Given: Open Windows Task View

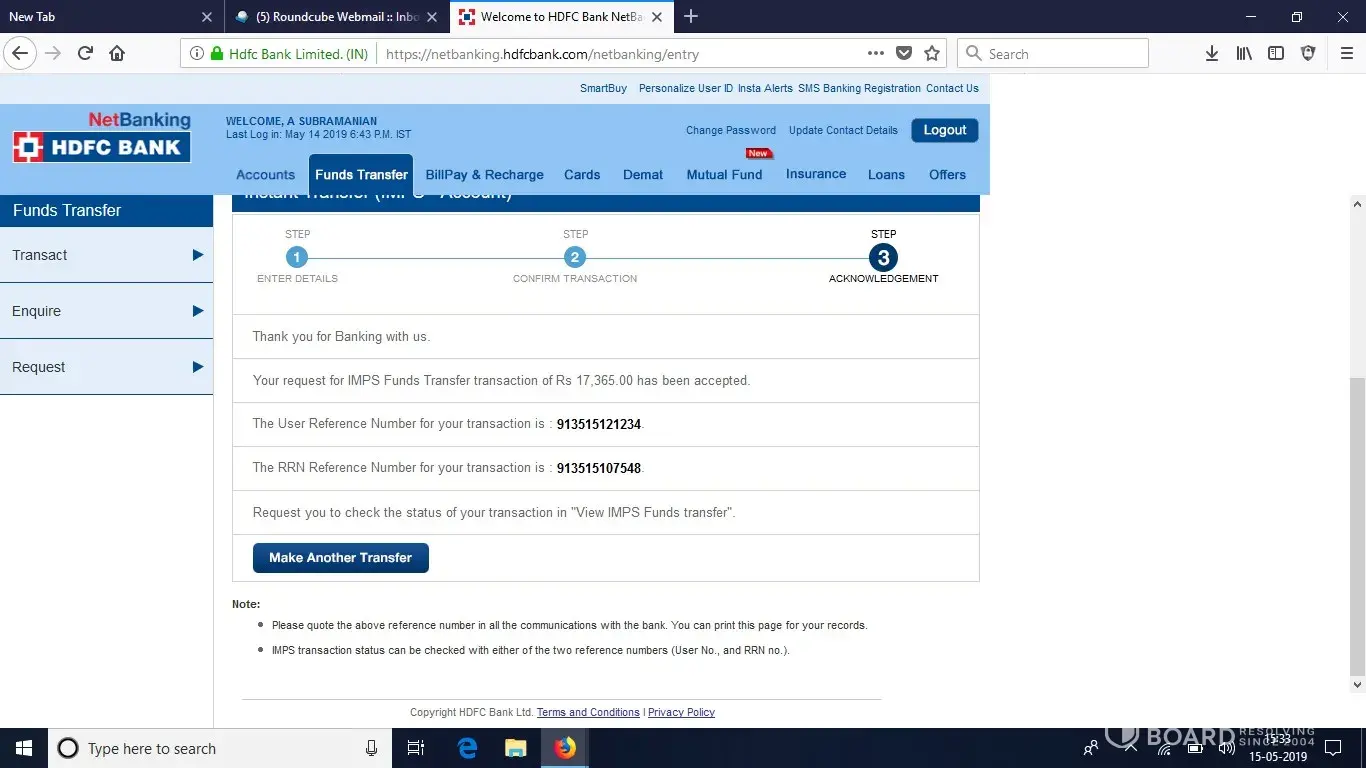Looking at the screenshot, I should [416, 748].
